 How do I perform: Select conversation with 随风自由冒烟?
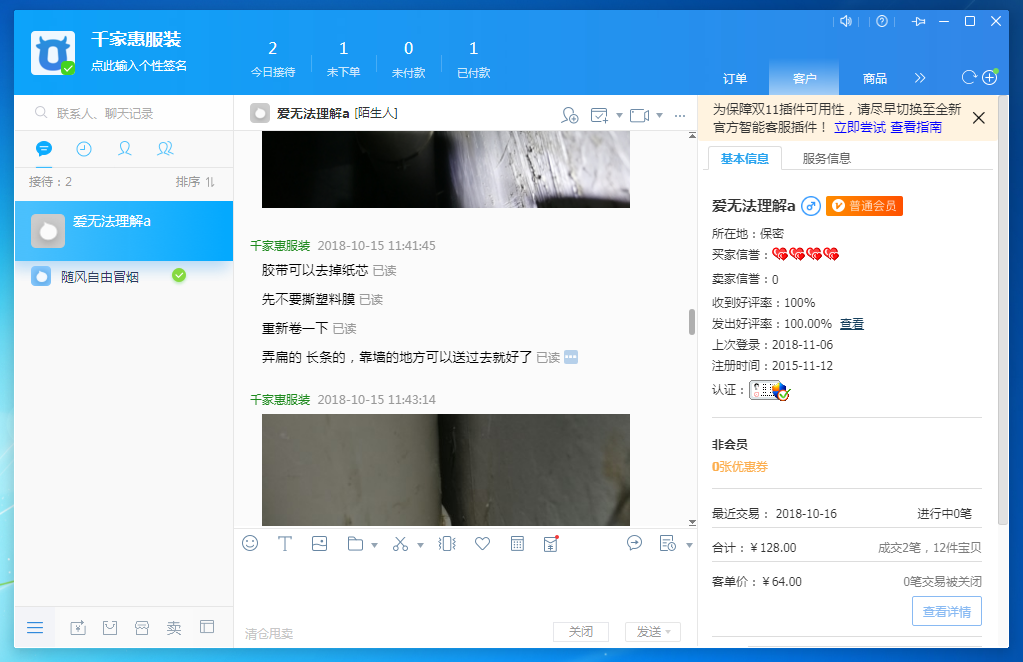124,277
